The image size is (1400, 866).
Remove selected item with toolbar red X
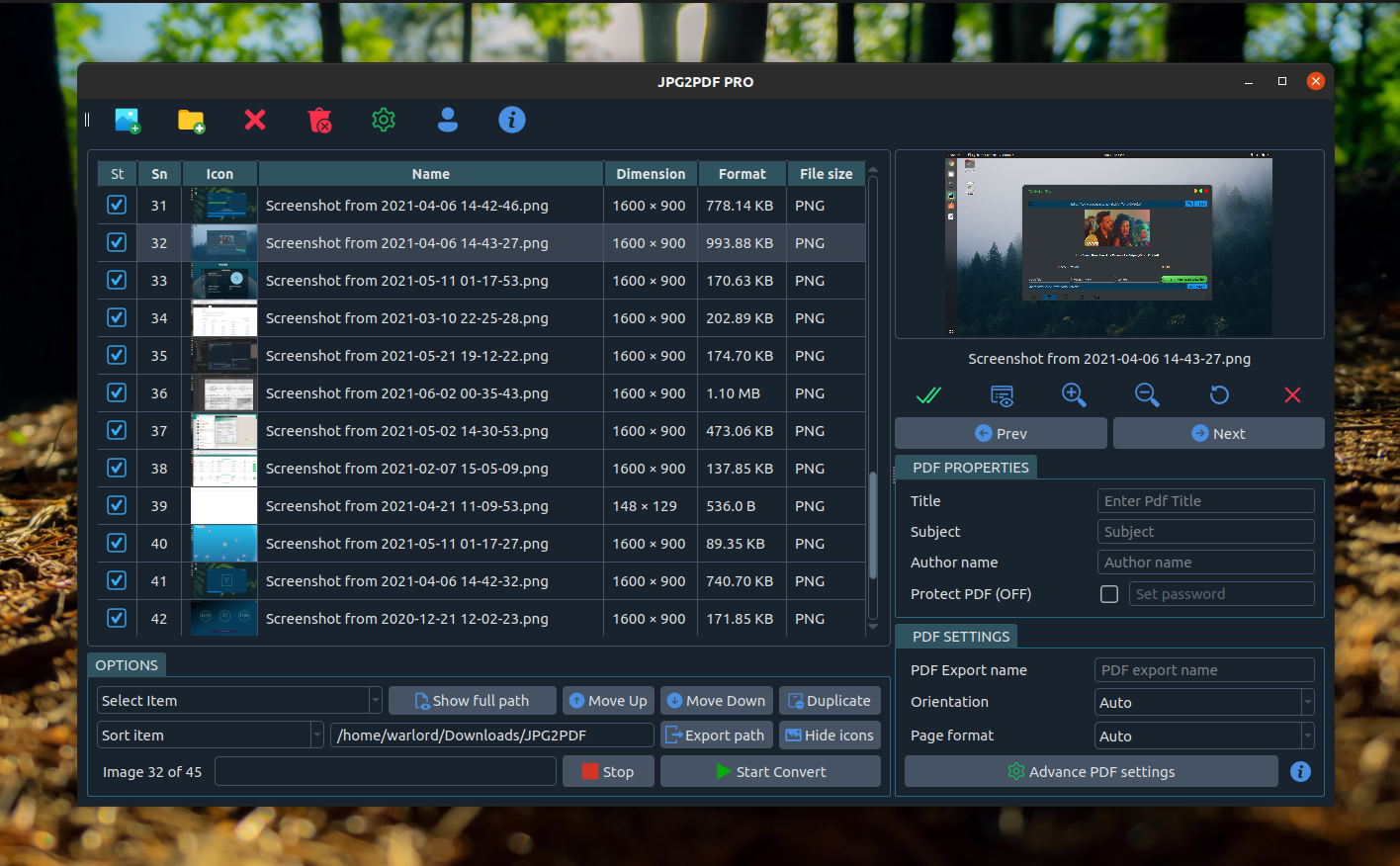255,120
